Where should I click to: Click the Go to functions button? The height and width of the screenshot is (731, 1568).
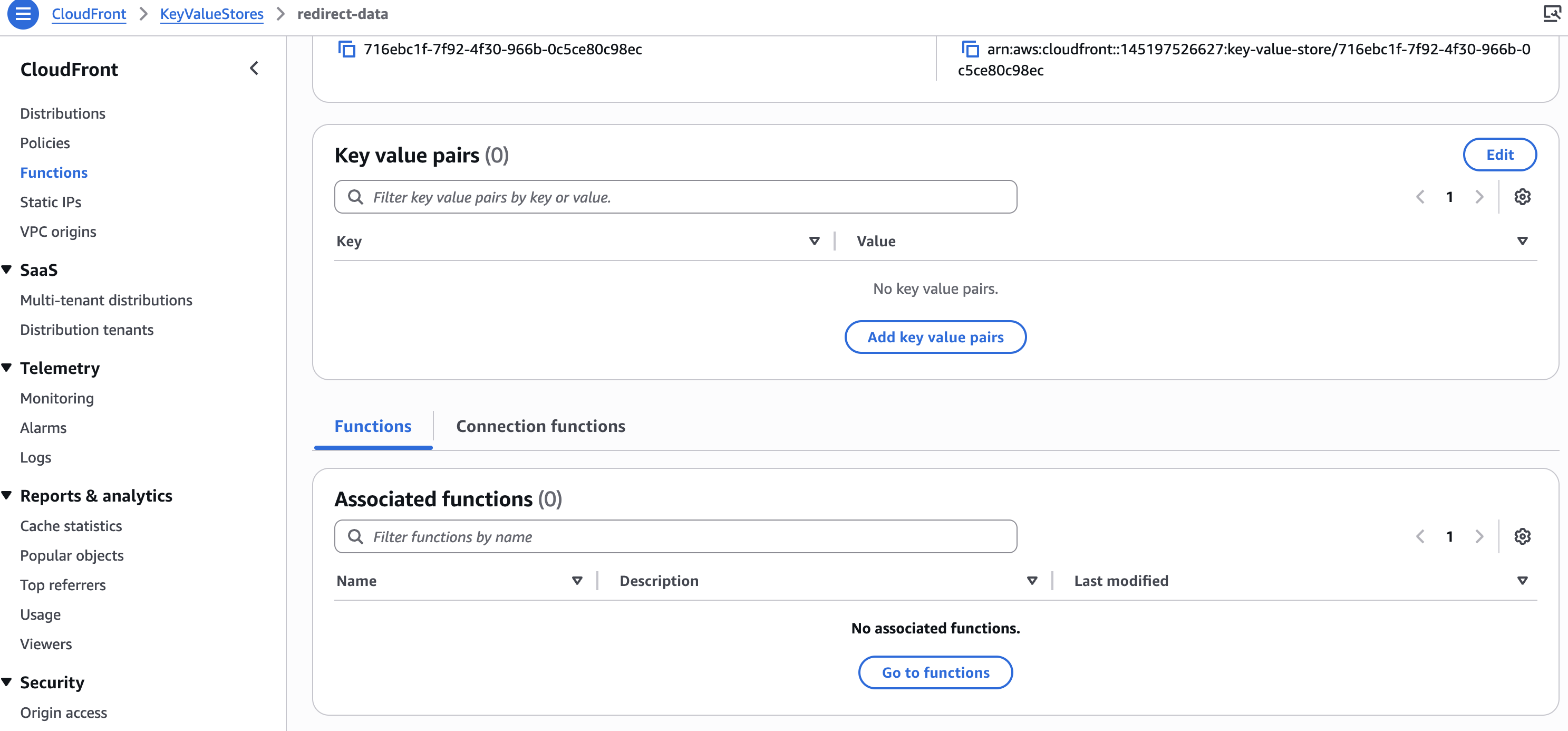[x=935, y=672]
